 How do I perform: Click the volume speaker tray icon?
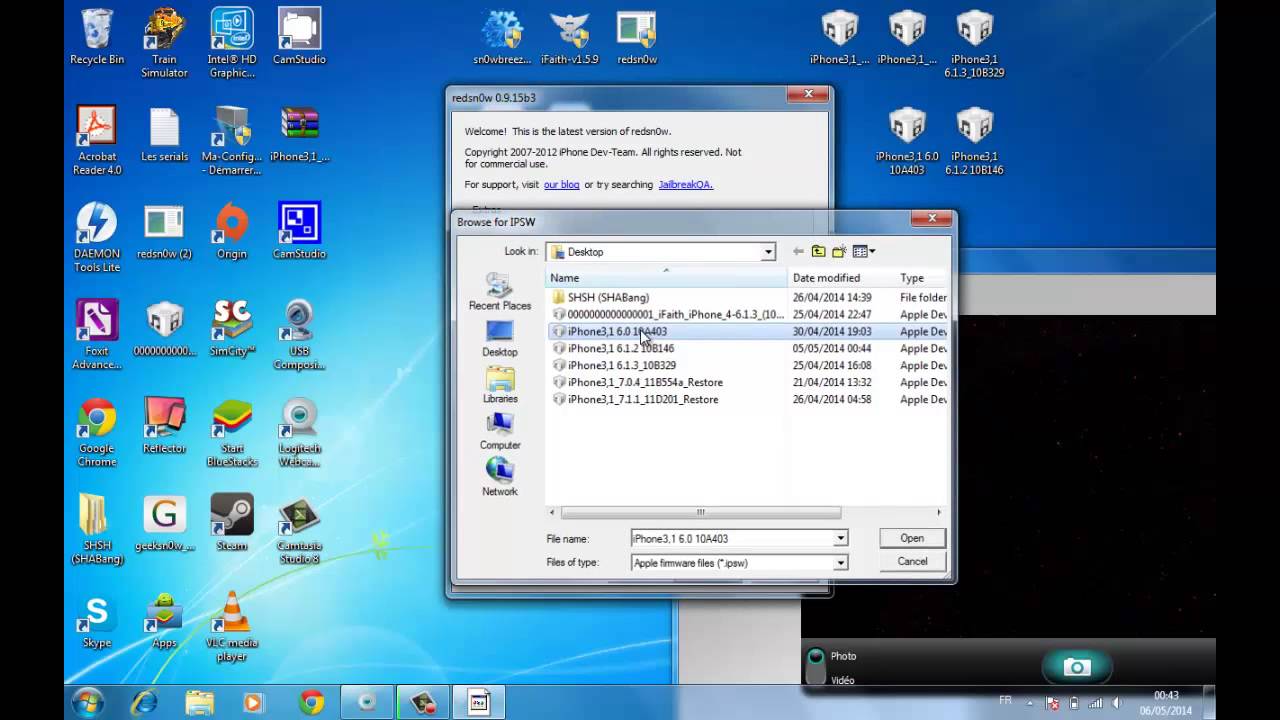click(1116, 703)
